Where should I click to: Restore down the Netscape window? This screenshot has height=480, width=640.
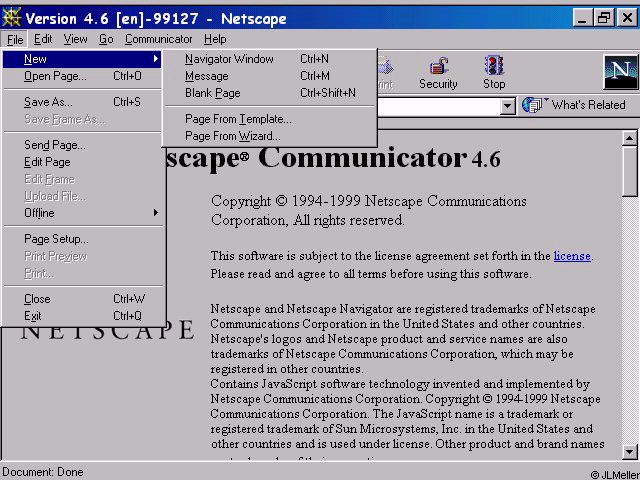(604, 18)
